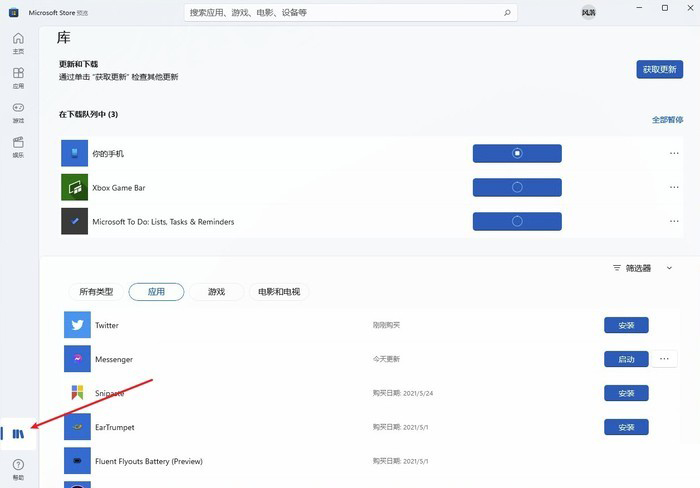Image resolution: width=700 pixels, height=488 pixels.
Task: Select the 所有类型 filter tab
Action: pos(96,292)
